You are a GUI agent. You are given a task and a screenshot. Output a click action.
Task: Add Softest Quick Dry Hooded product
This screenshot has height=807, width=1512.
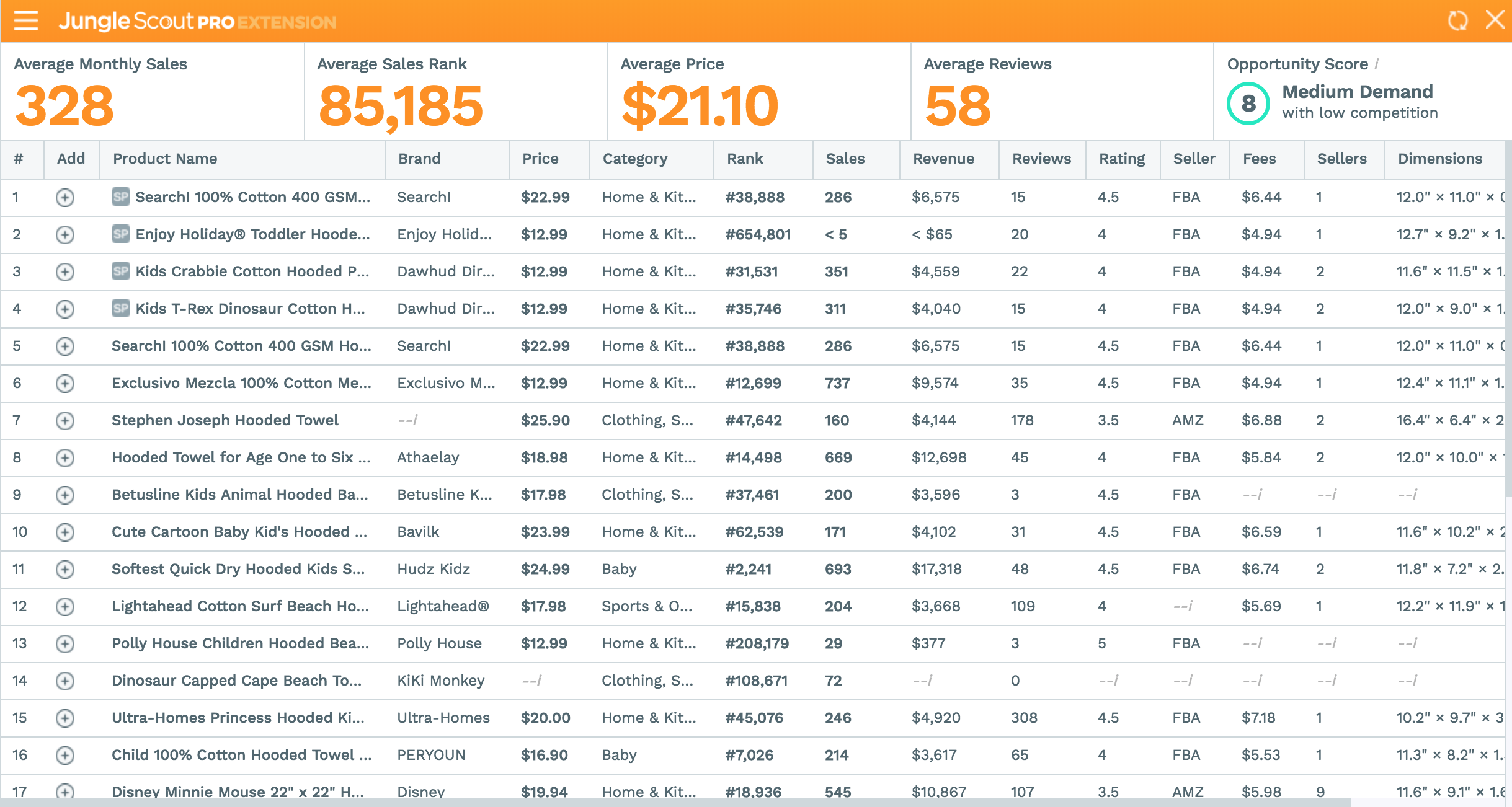point(65,569)
